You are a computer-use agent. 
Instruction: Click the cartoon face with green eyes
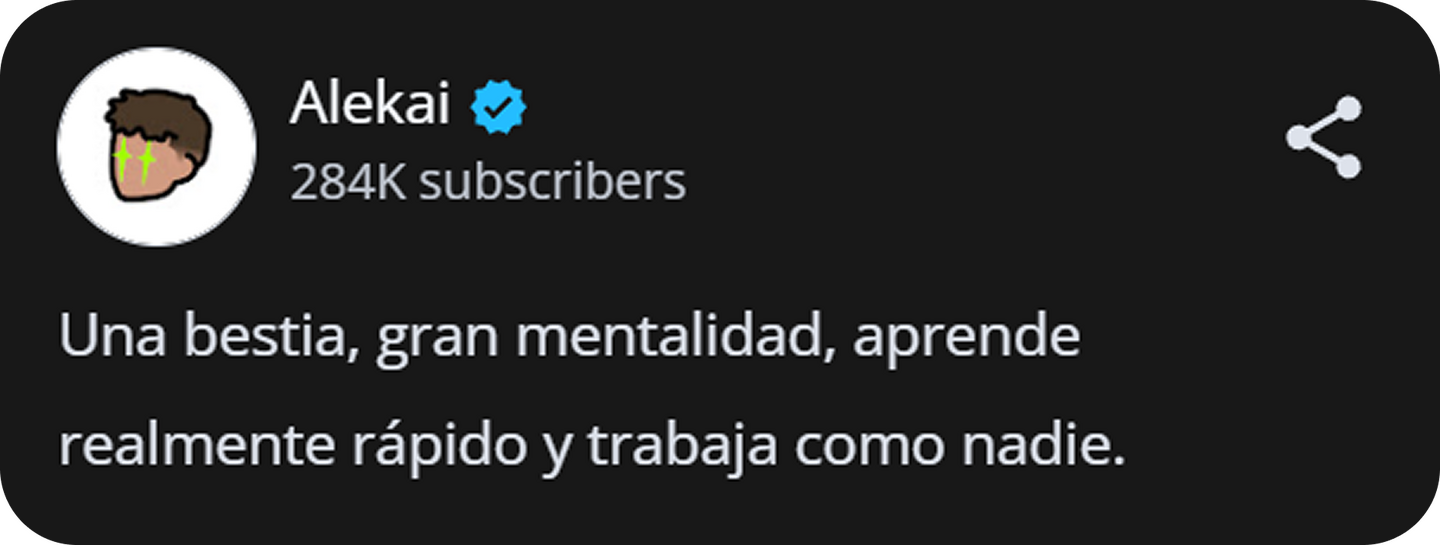click(x=157, y=146)
